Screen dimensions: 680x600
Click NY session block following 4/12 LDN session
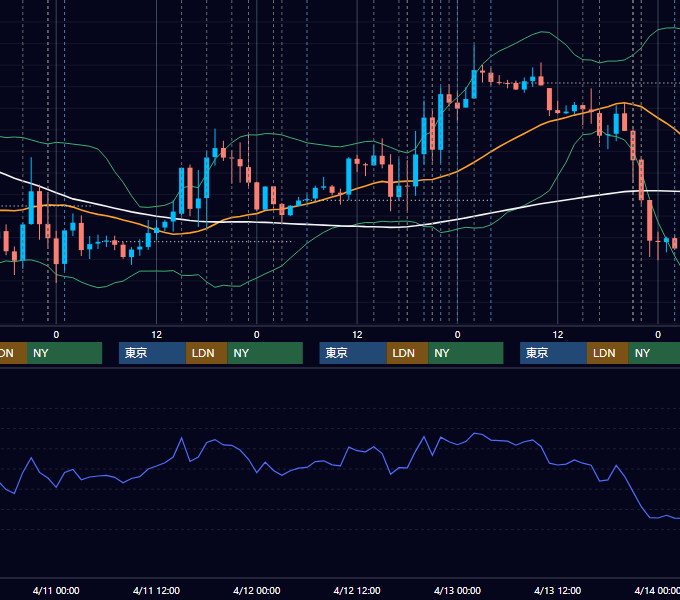tap(466, 353)
